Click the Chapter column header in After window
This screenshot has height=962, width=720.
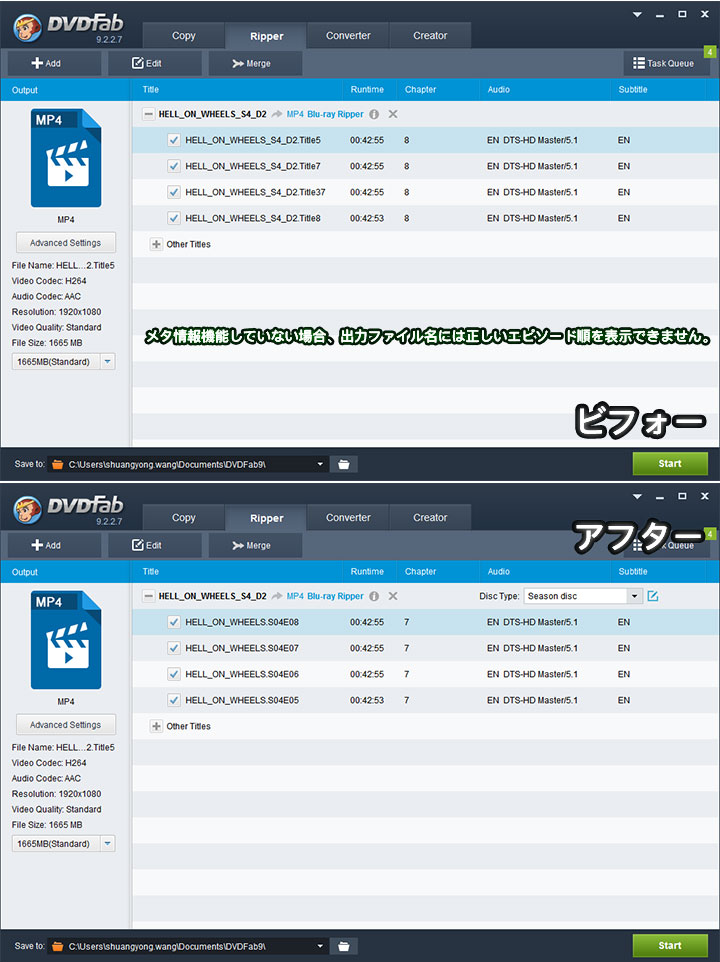point(420,572)
